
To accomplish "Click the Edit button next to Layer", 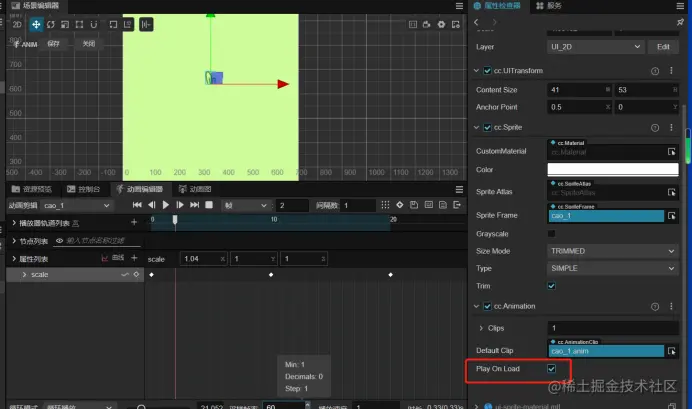I will coord(663,47).
